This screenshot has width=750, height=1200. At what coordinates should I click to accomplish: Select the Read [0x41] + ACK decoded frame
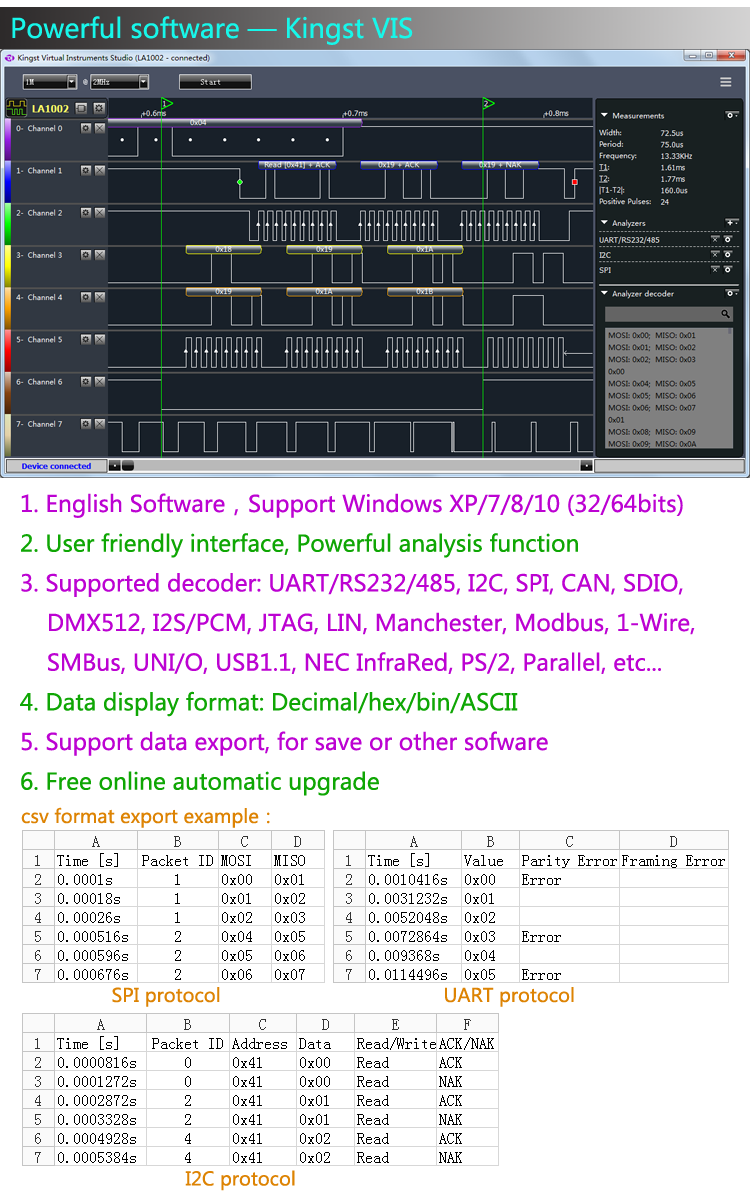tap(297, 165)
